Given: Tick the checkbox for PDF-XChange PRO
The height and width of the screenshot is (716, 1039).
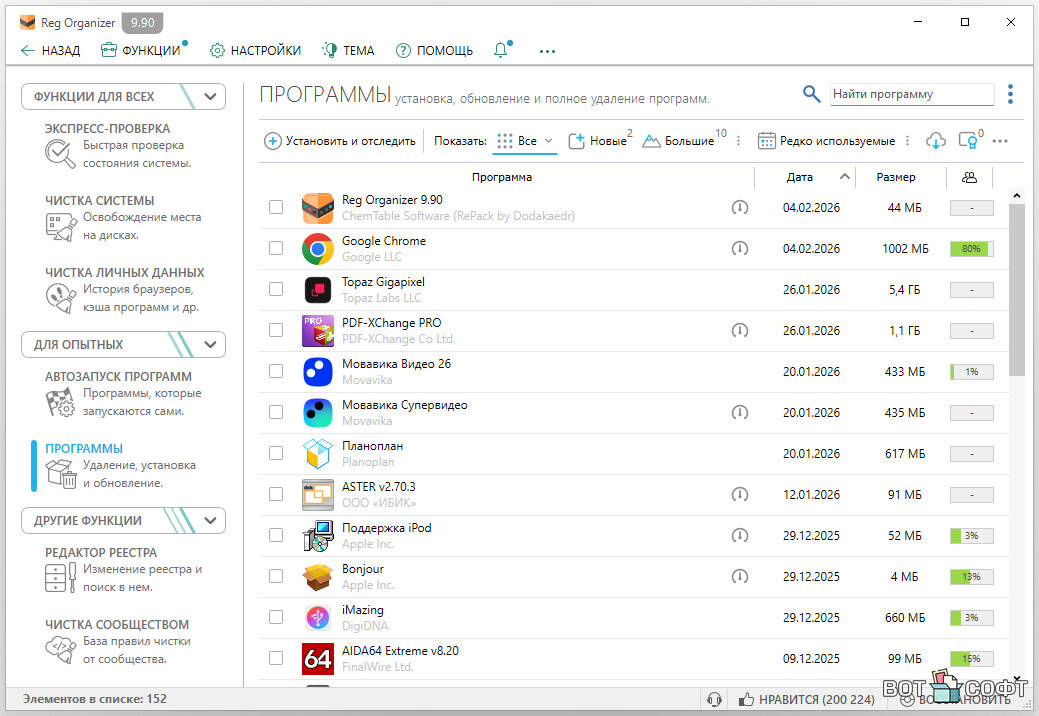Looking at the screenshot, I should [276, 330].
